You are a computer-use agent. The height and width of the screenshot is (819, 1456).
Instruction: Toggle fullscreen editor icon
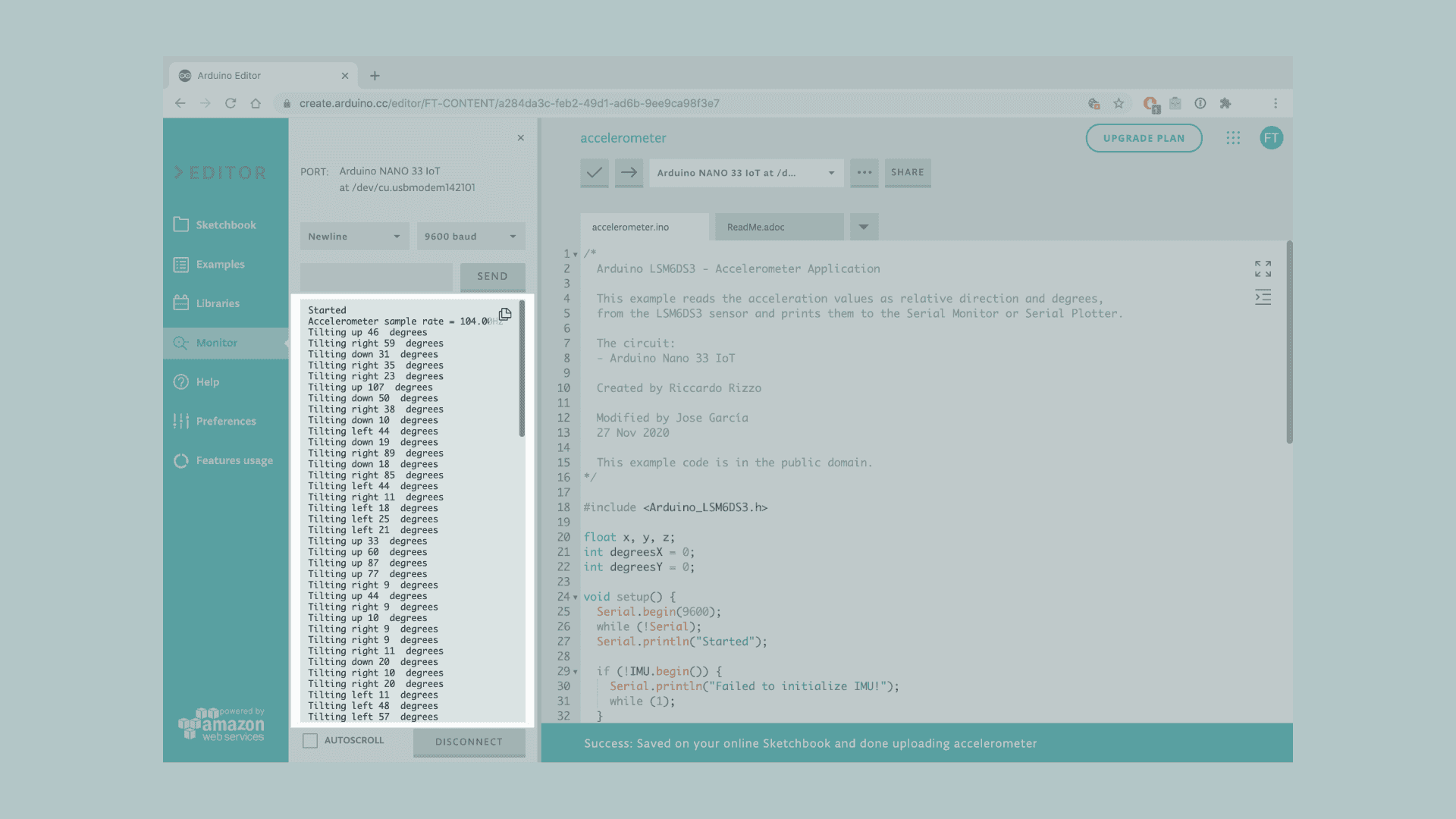coord(1263,268)
